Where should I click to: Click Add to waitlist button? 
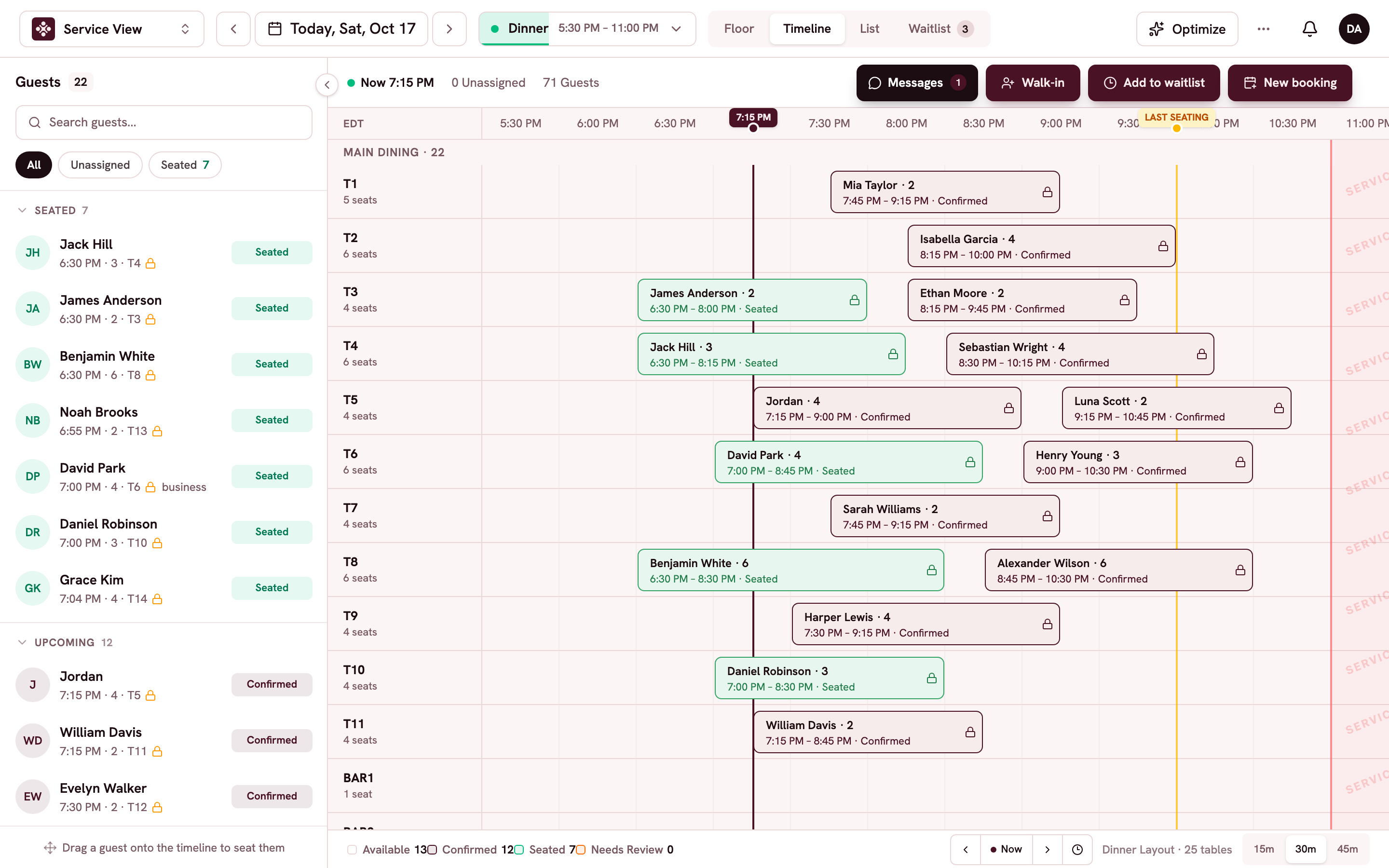[1154, 82]
